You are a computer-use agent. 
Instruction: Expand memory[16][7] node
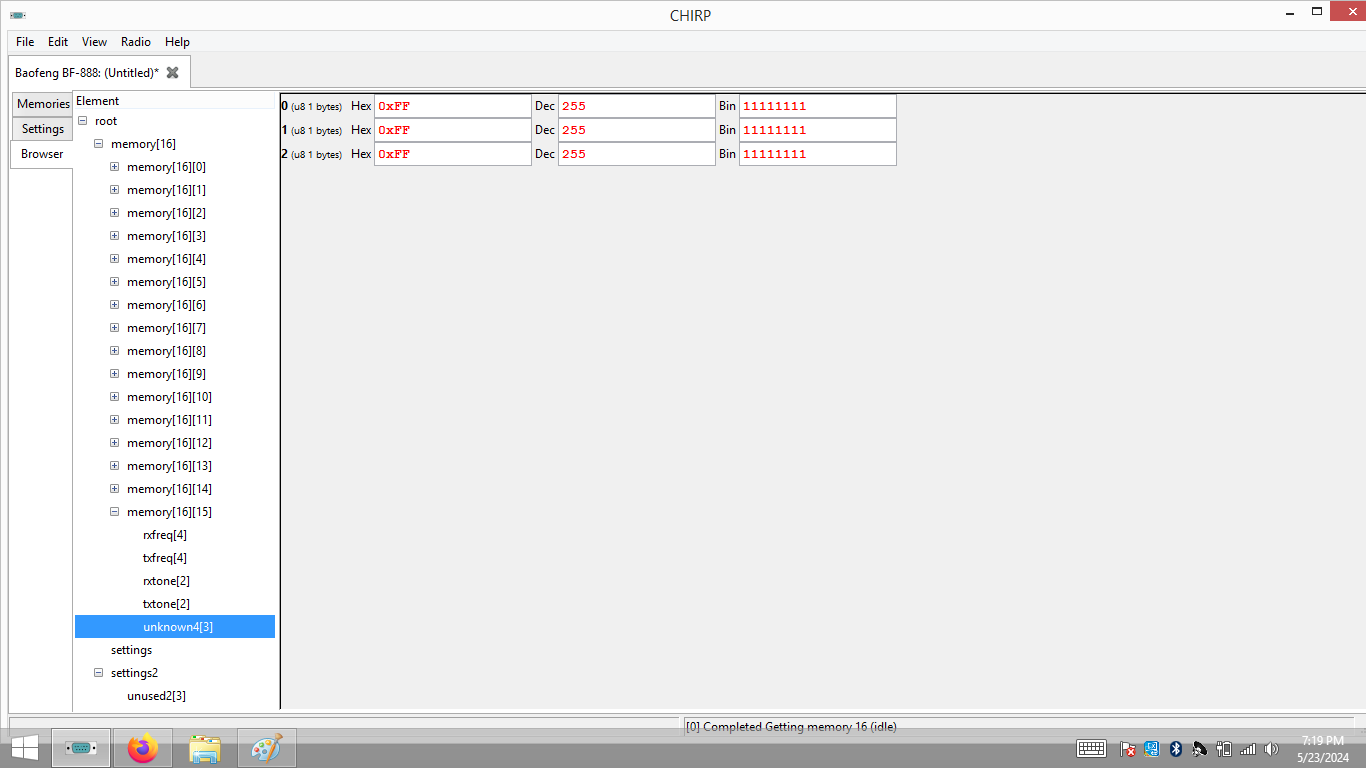pos(115,328)
